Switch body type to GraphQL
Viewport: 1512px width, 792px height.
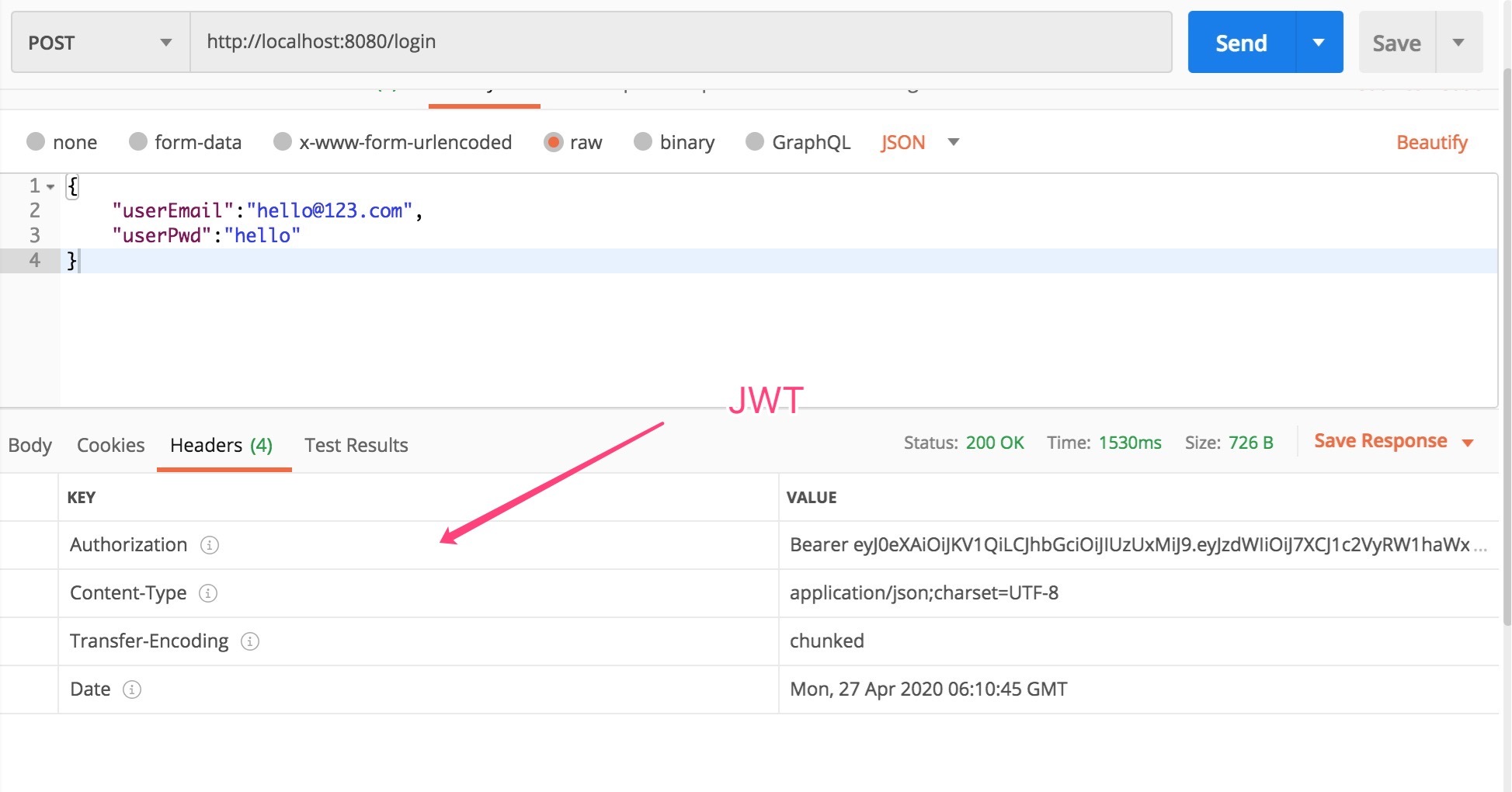click(754, 142)
